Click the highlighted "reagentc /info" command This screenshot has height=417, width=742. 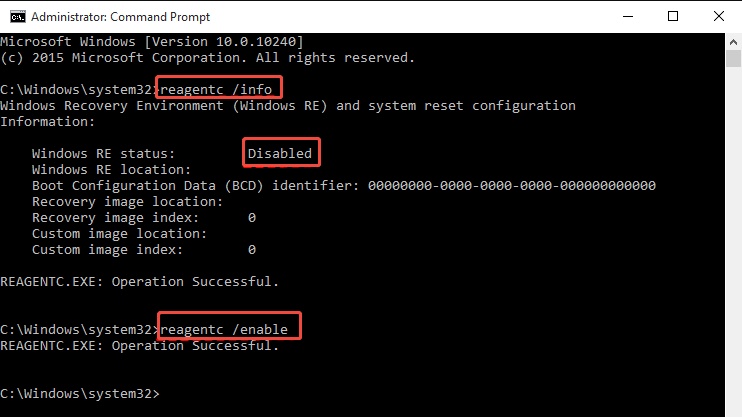click(x=219, y=89)
